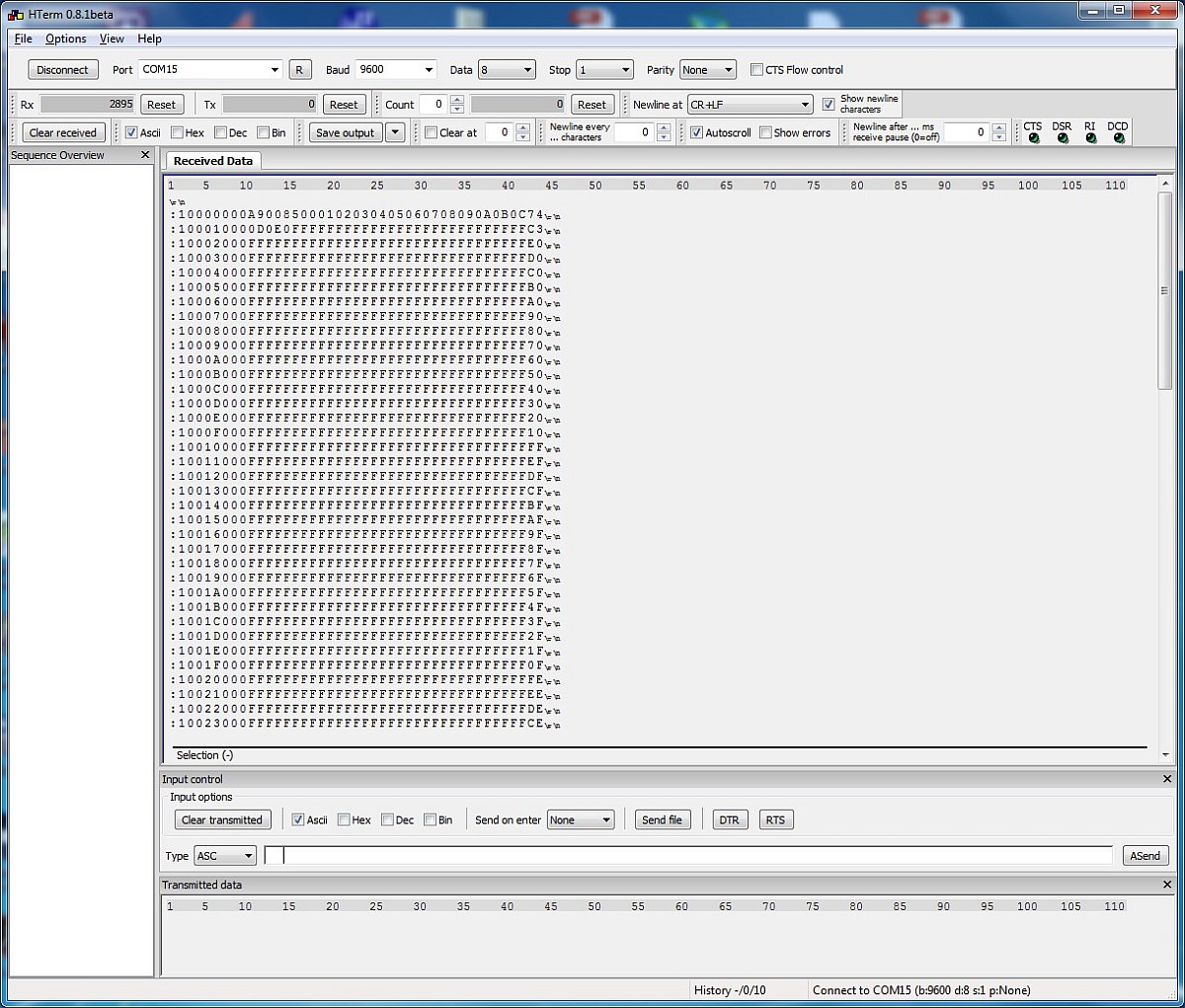Click the R port refresh button

pyautogui.click(x=299, y=70)
